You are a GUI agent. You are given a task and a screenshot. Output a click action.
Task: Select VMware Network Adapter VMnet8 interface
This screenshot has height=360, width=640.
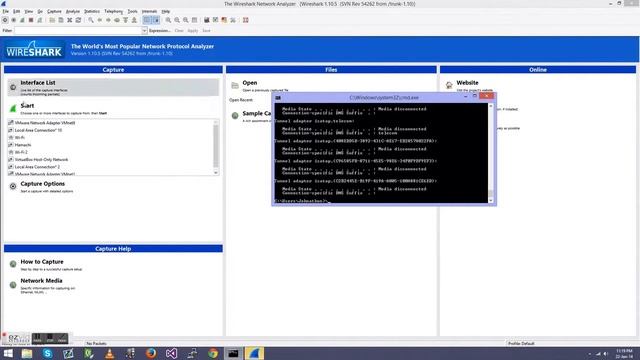(x=44, y=123)
